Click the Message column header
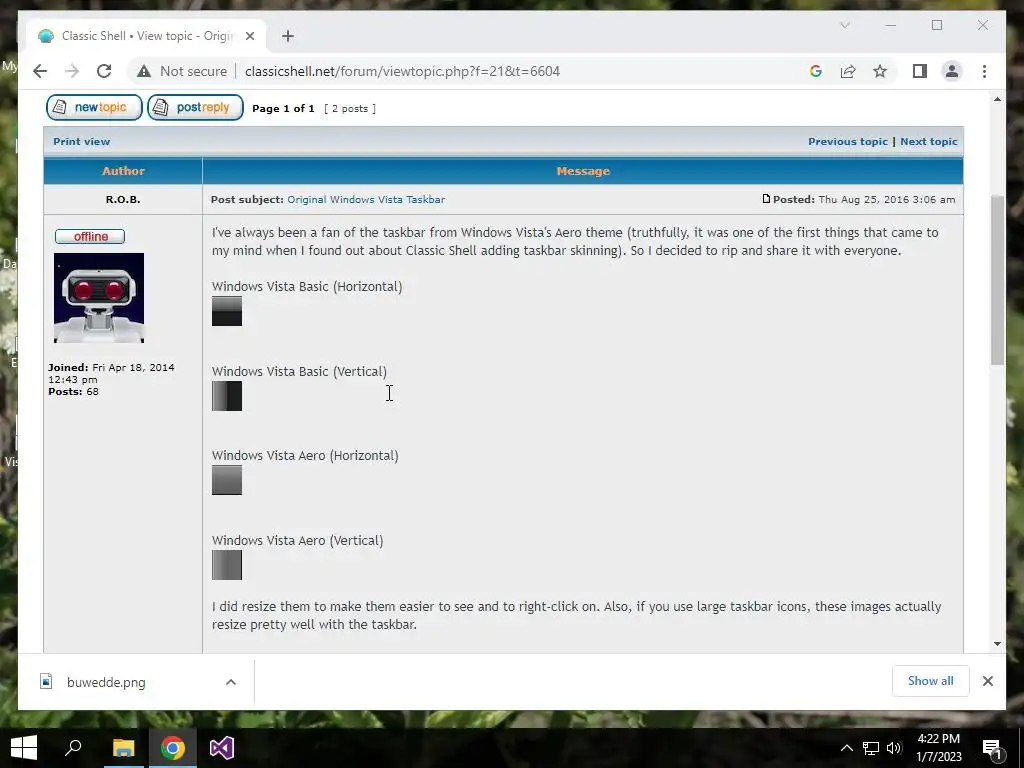Viewport: 1024px width, 768px height. point(583,171)
